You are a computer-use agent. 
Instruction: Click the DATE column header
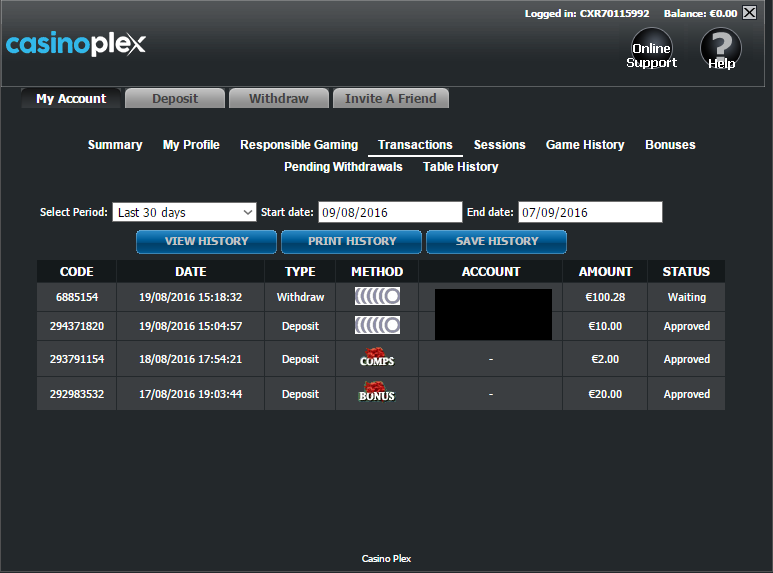click(190, 271)
